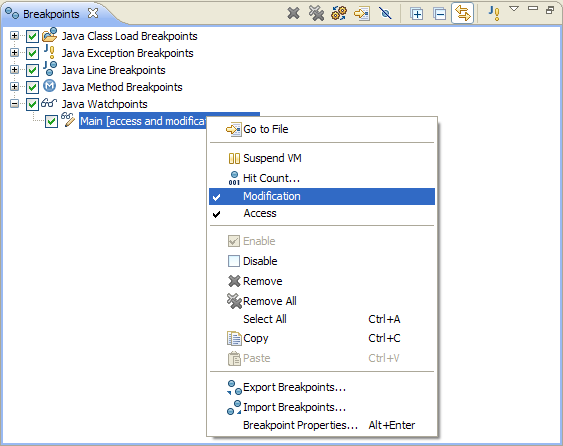This screenshot has width=563, height=446.
Task: Click Suspend VM pause icon
Action: point(234,158)
